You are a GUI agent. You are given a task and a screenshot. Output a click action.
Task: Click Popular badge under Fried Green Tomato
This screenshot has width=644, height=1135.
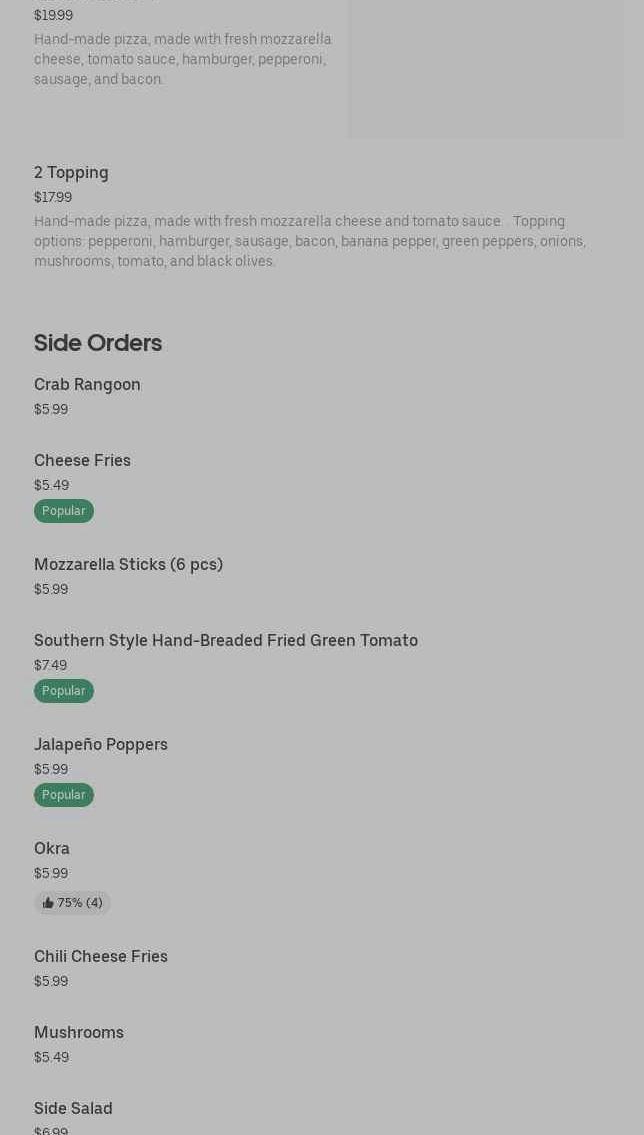tap(64, 691)
